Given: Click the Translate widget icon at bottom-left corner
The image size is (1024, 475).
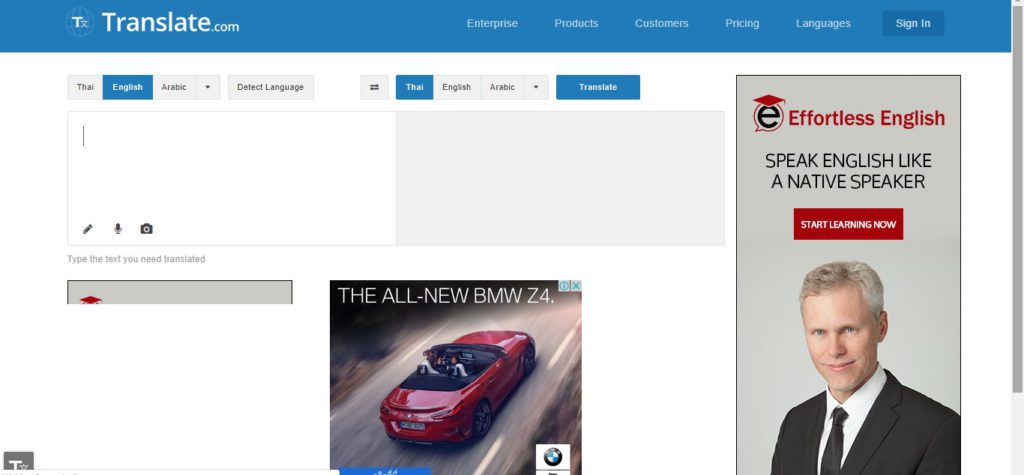Looking at the screenshot, I should point(18,463).
